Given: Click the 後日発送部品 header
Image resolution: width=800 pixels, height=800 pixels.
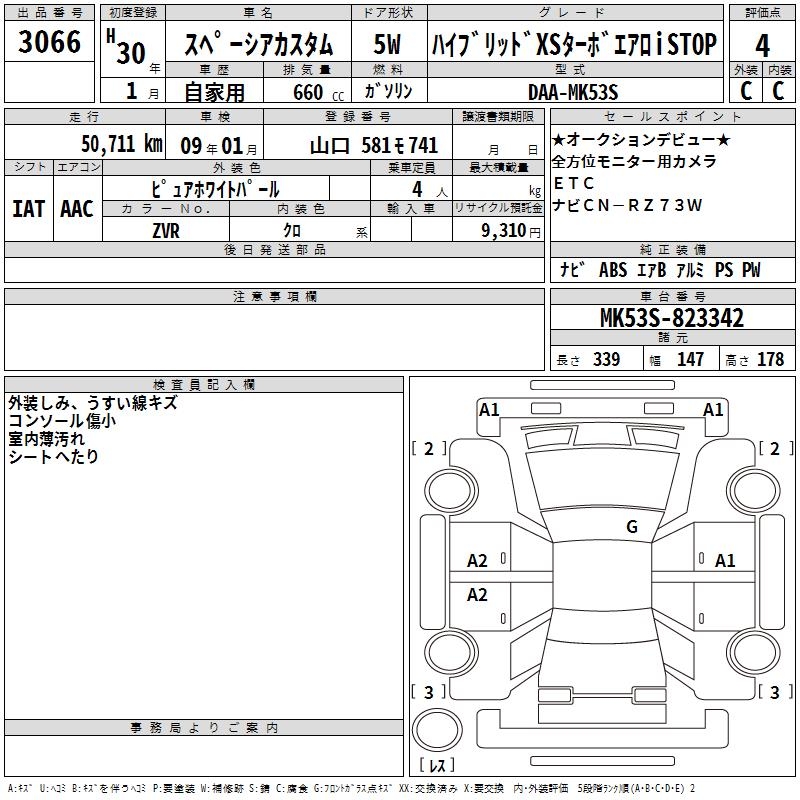Looking at the screenshot, I should click(x=274, y=249).
